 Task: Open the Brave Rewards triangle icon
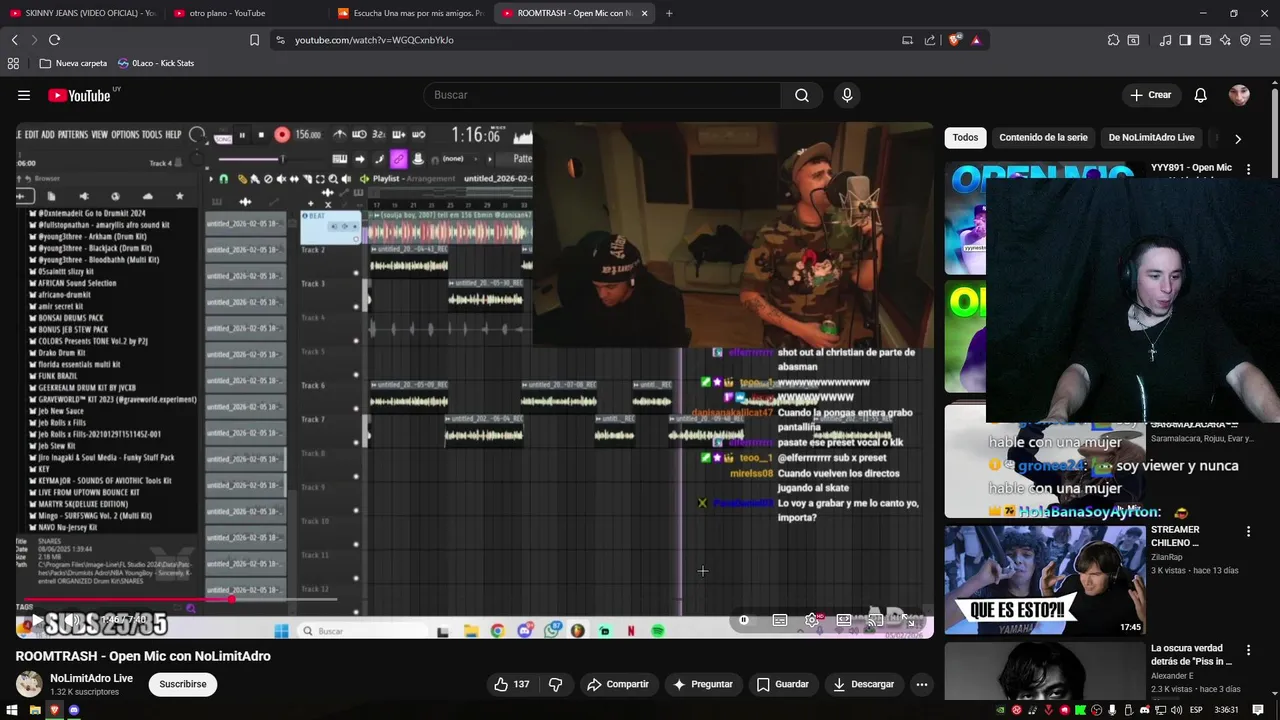[x=976, y=40]
